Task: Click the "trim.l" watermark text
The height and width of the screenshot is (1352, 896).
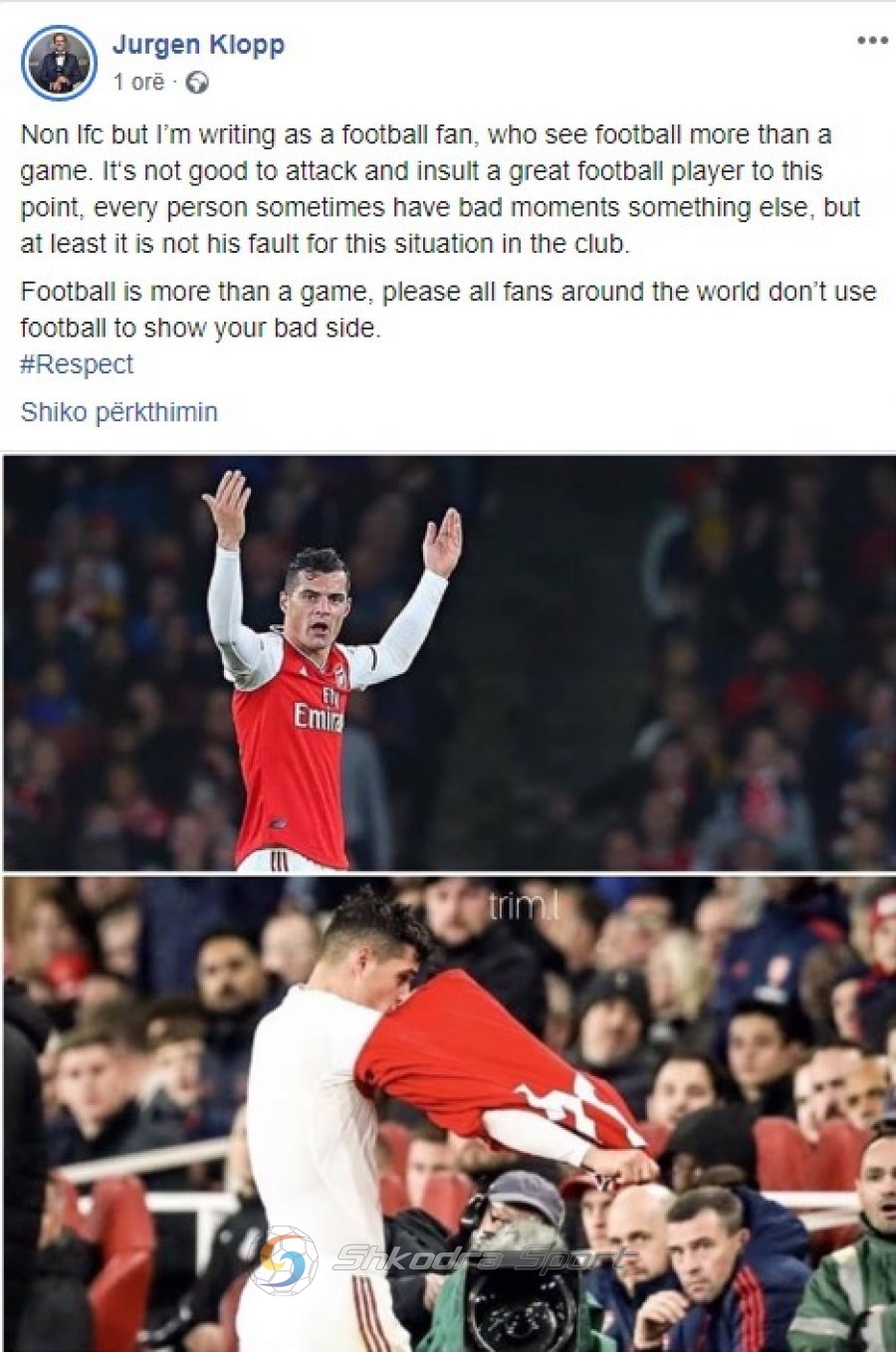Action: (x=524, y=906)
